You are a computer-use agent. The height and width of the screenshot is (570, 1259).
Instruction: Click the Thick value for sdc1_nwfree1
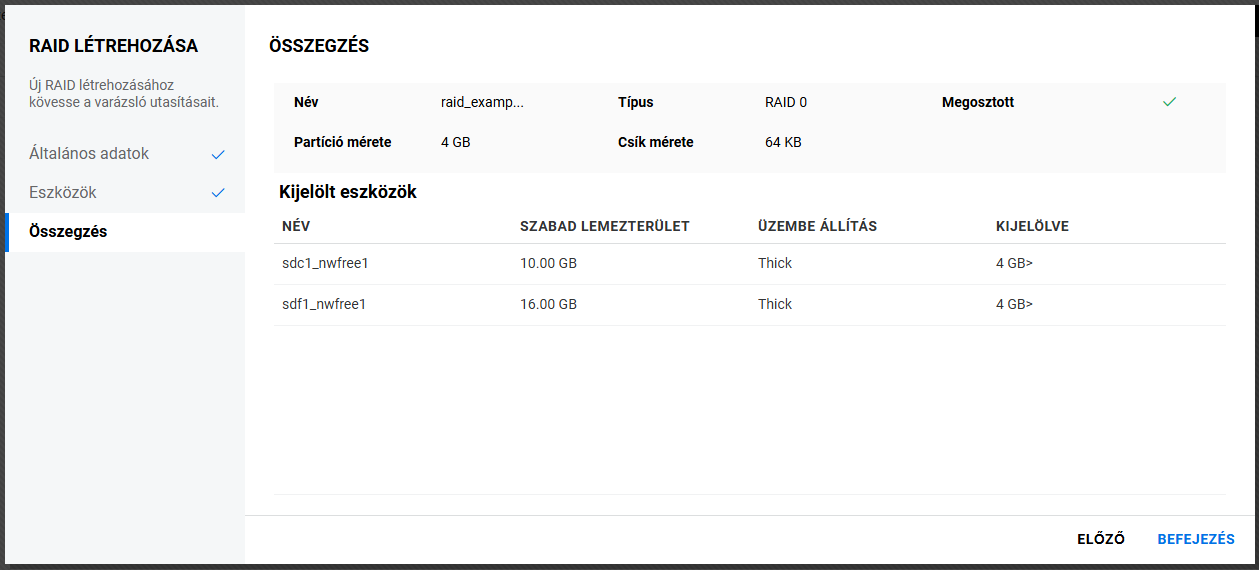coord(775,263)
